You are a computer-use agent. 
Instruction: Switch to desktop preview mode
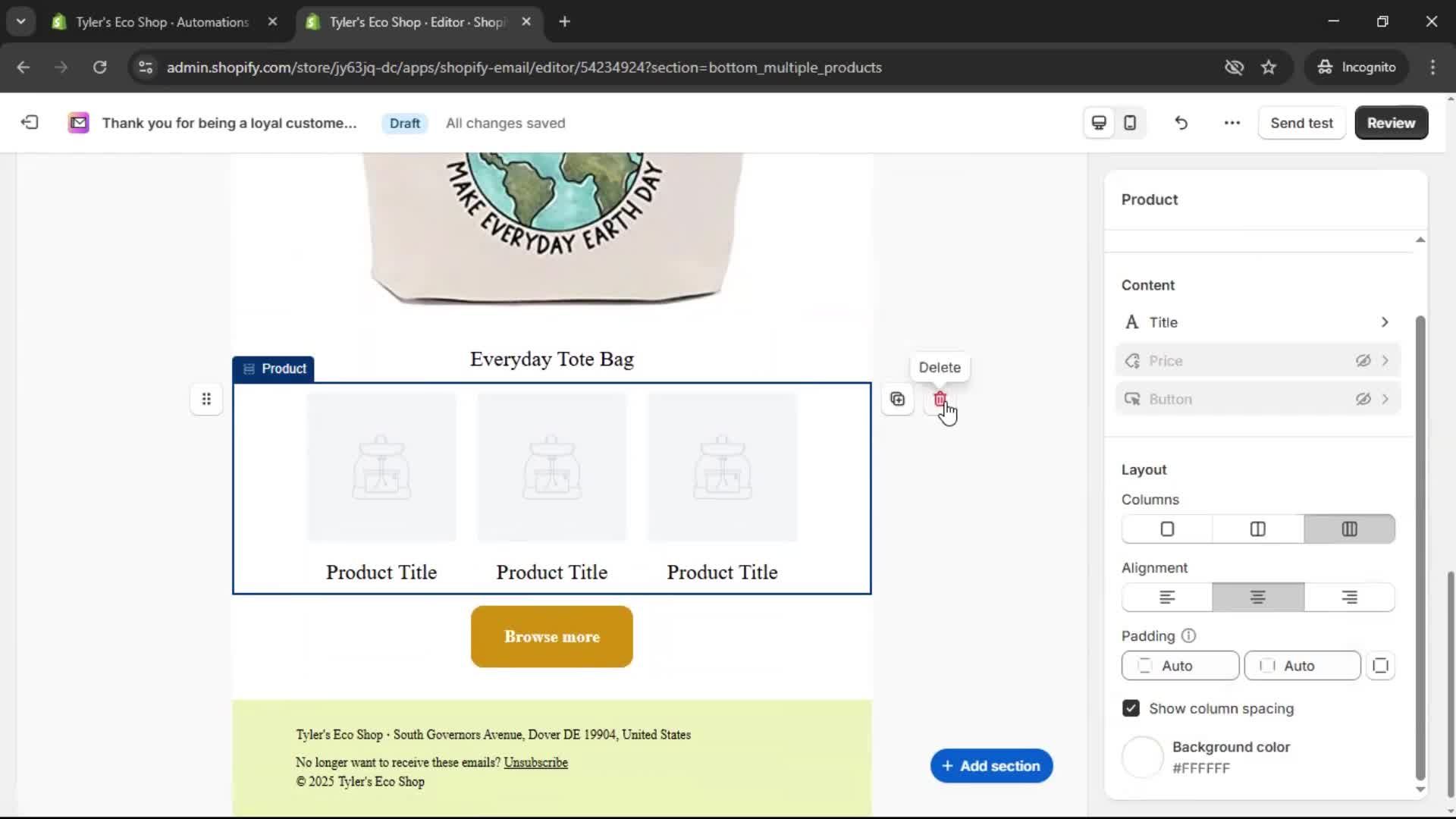pos(1098,122)
